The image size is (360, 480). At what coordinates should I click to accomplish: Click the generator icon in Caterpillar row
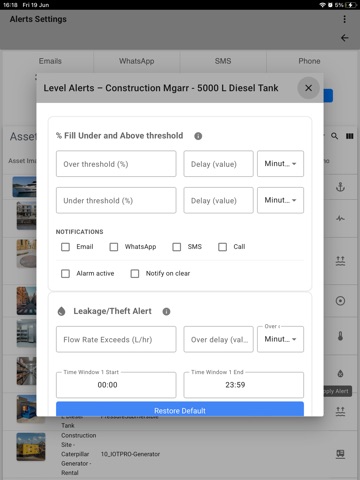click(x=340, y=454)
